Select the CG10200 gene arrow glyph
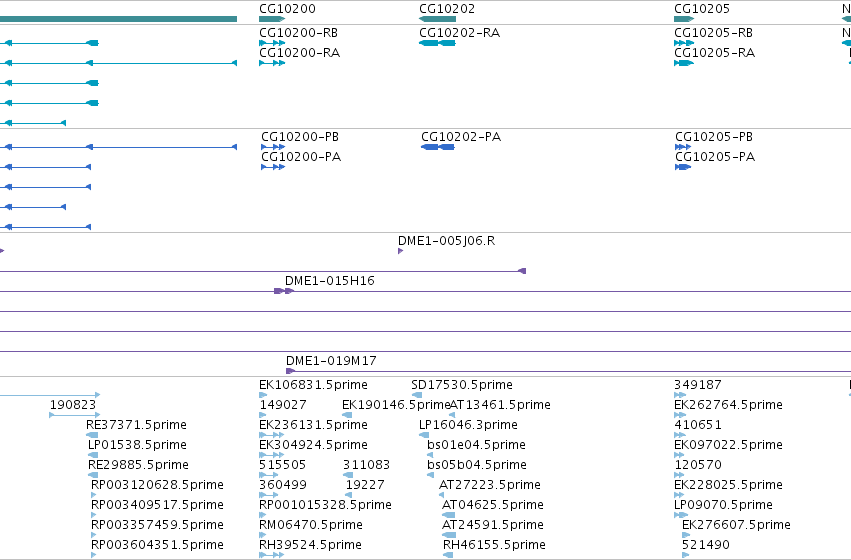Image resolution: width=851 pixels, height=560 pixels. tap(272, 19)
